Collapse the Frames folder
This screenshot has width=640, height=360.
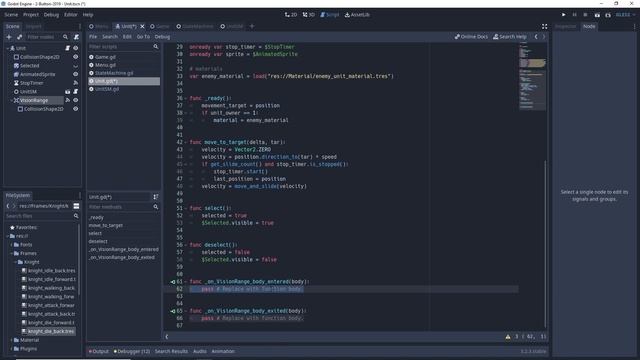click(11, 253)
